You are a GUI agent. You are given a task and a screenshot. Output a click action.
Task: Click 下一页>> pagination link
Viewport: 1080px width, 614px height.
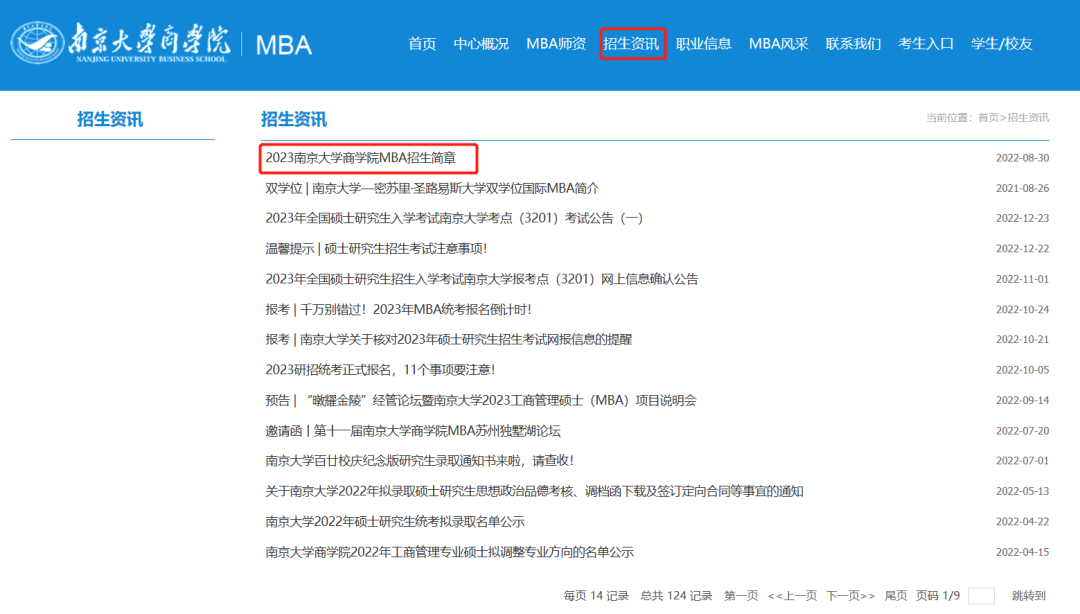pyautogui.click(x=851, y=595)
